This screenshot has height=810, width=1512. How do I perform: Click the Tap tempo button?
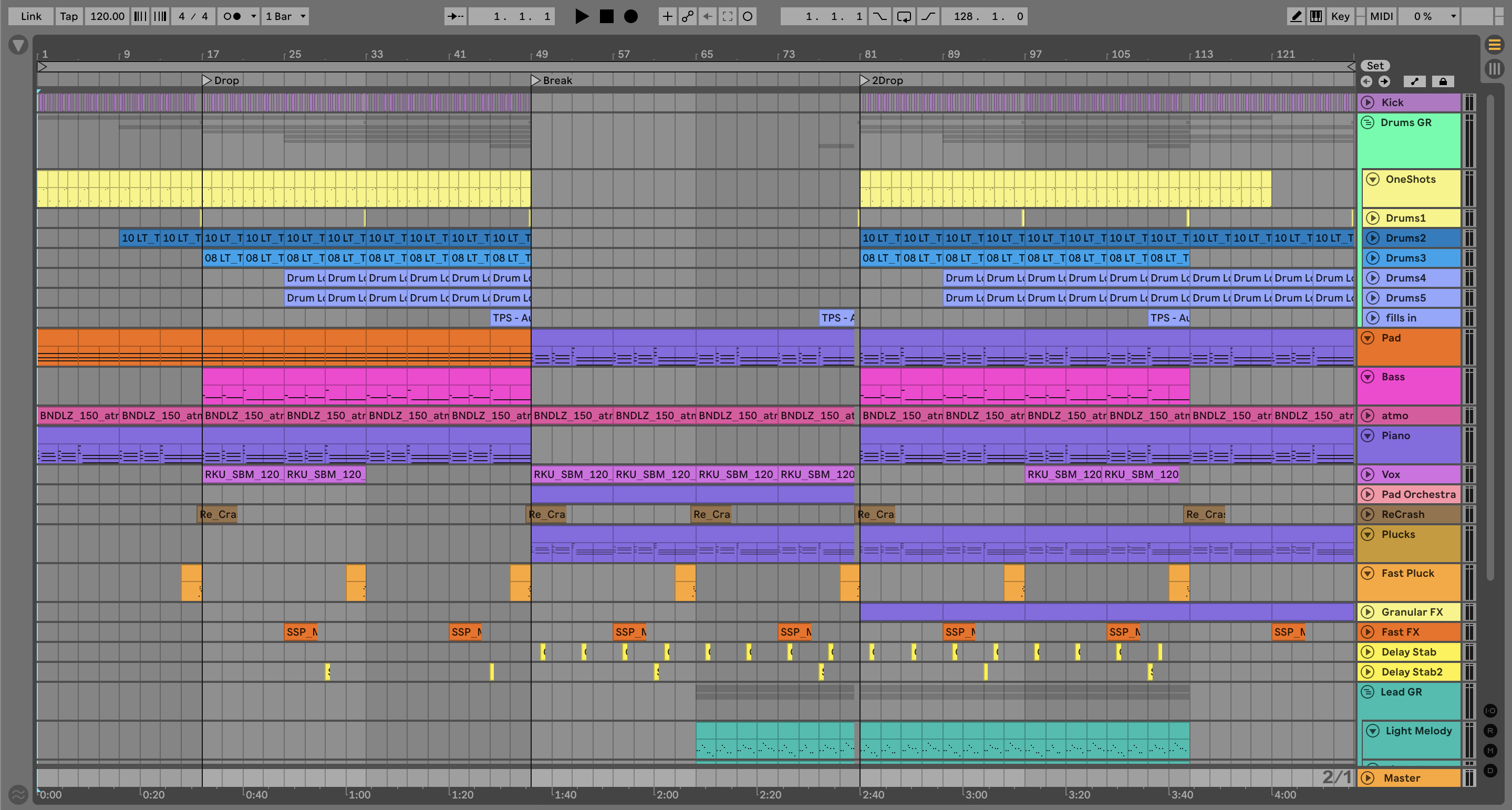[69, 16]
